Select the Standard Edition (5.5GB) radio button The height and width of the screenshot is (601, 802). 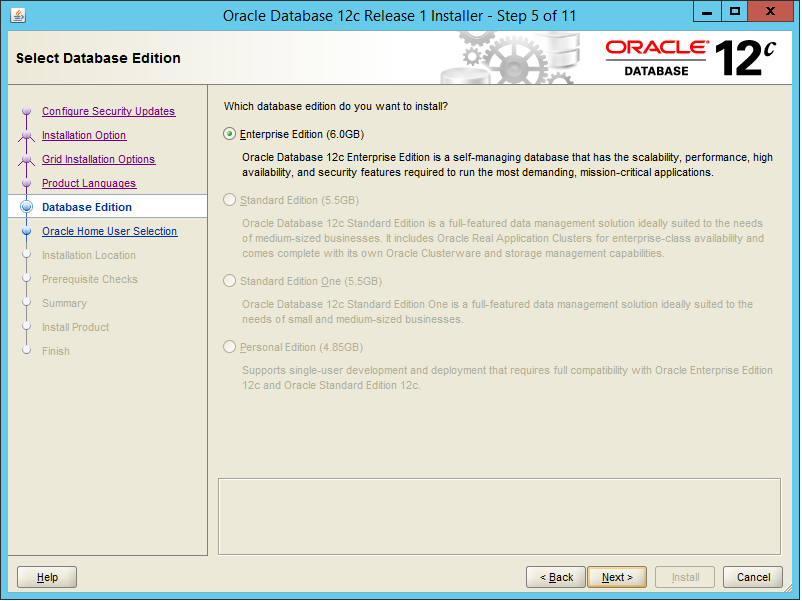pos(230,200)
